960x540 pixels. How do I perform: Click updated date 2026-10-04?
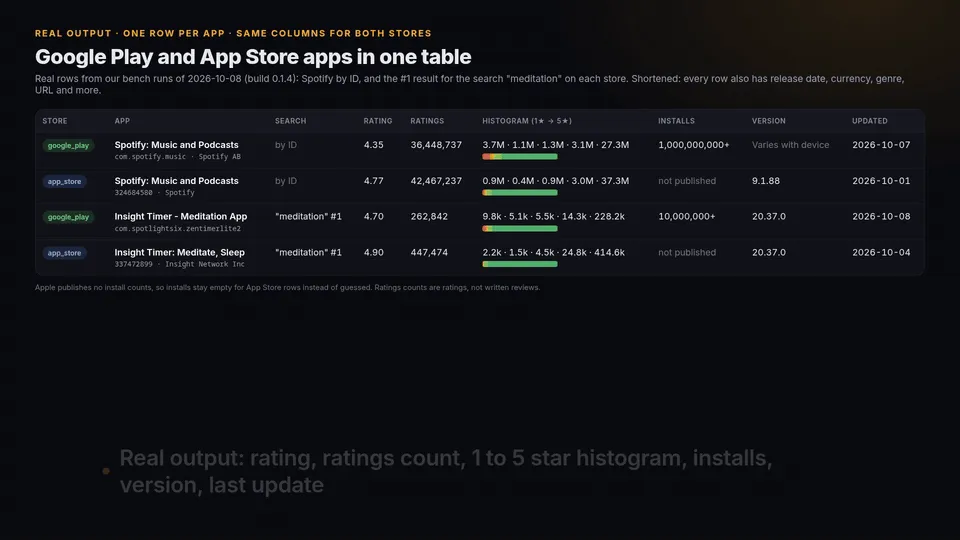click(x=881, y=252)
